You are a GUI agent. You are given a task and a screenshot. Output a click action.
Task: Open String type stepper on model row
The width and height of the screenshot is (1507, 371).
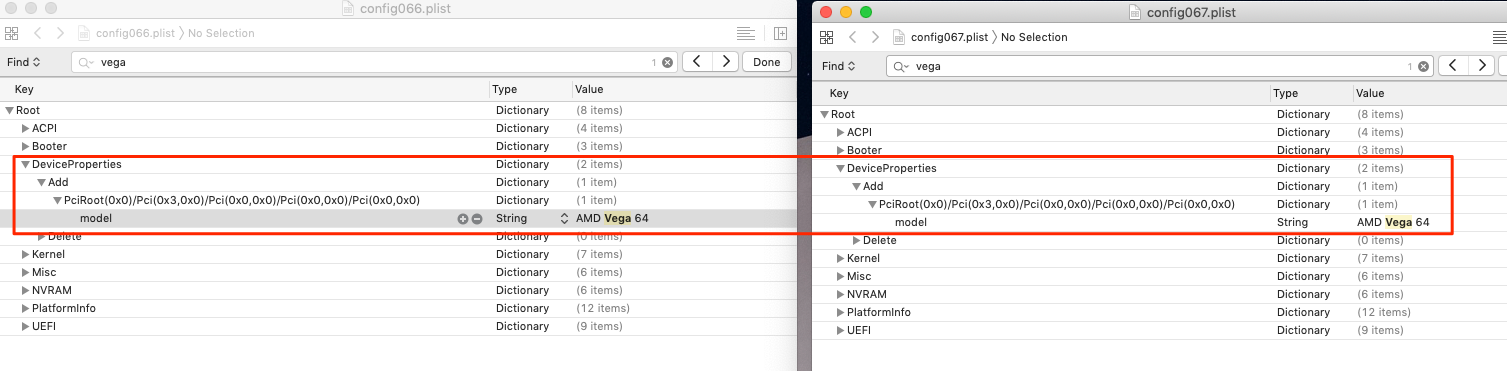pos(564,218)
